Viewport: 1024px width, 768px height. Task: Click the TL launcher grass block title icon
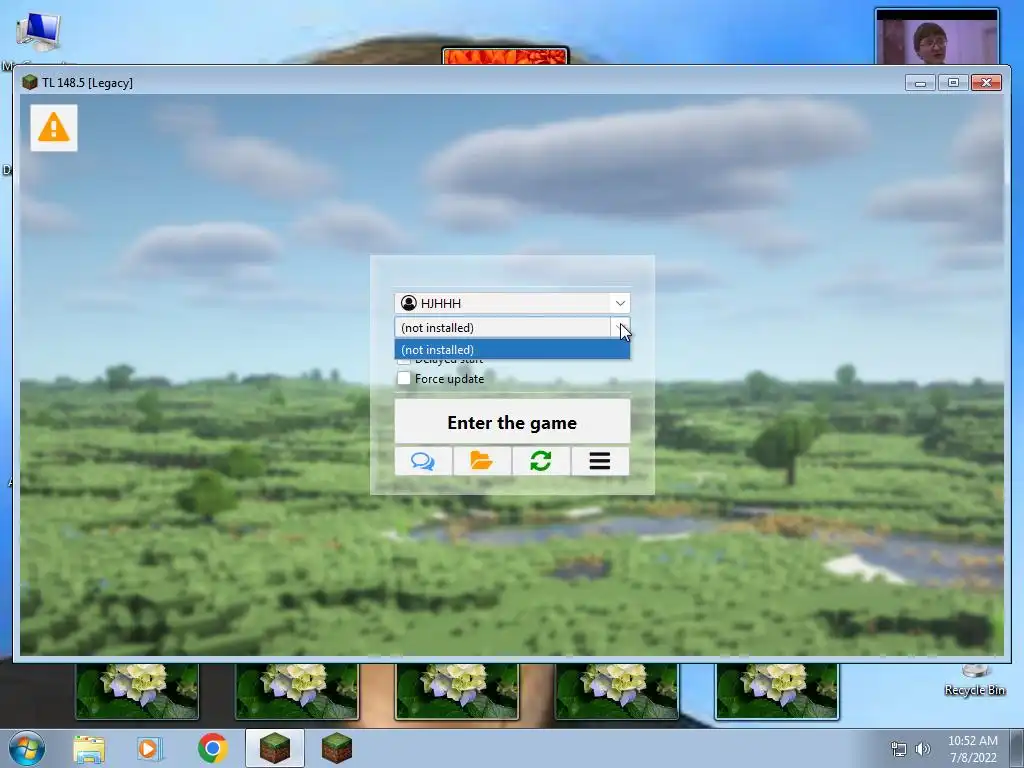click(29, 82)
